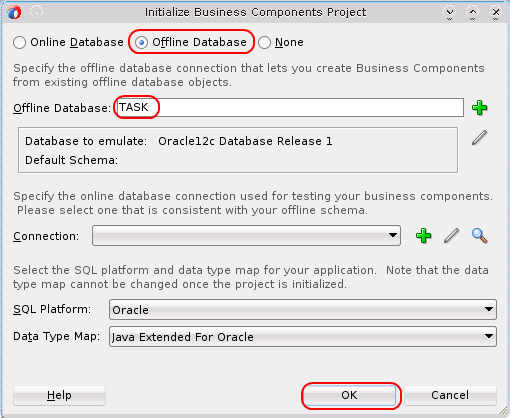Screen dimensions: 510x418
Task: Click the Offline Database text field
Action: point(290,107)
